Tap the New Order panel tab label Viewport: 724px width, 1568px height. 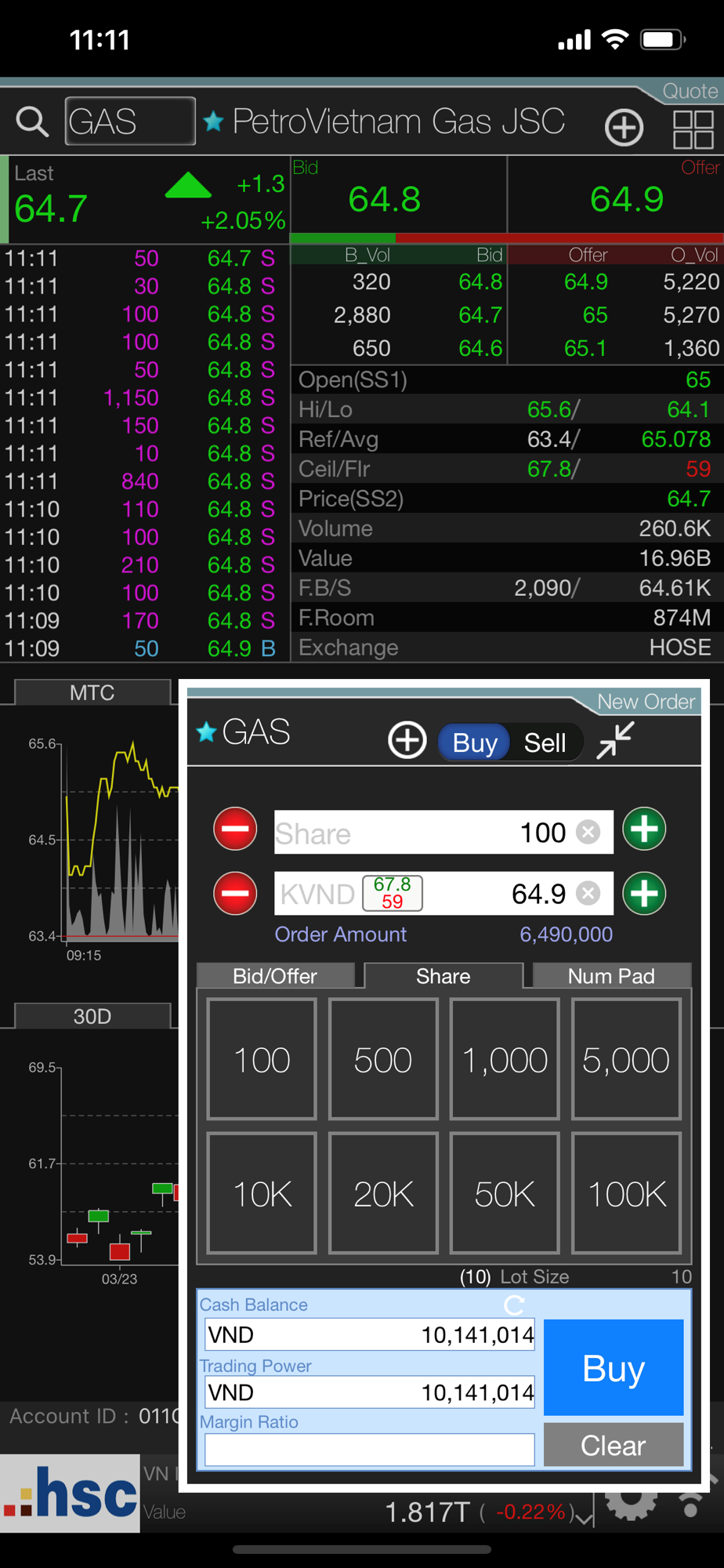pyautogui.click(x=646, y=702)
